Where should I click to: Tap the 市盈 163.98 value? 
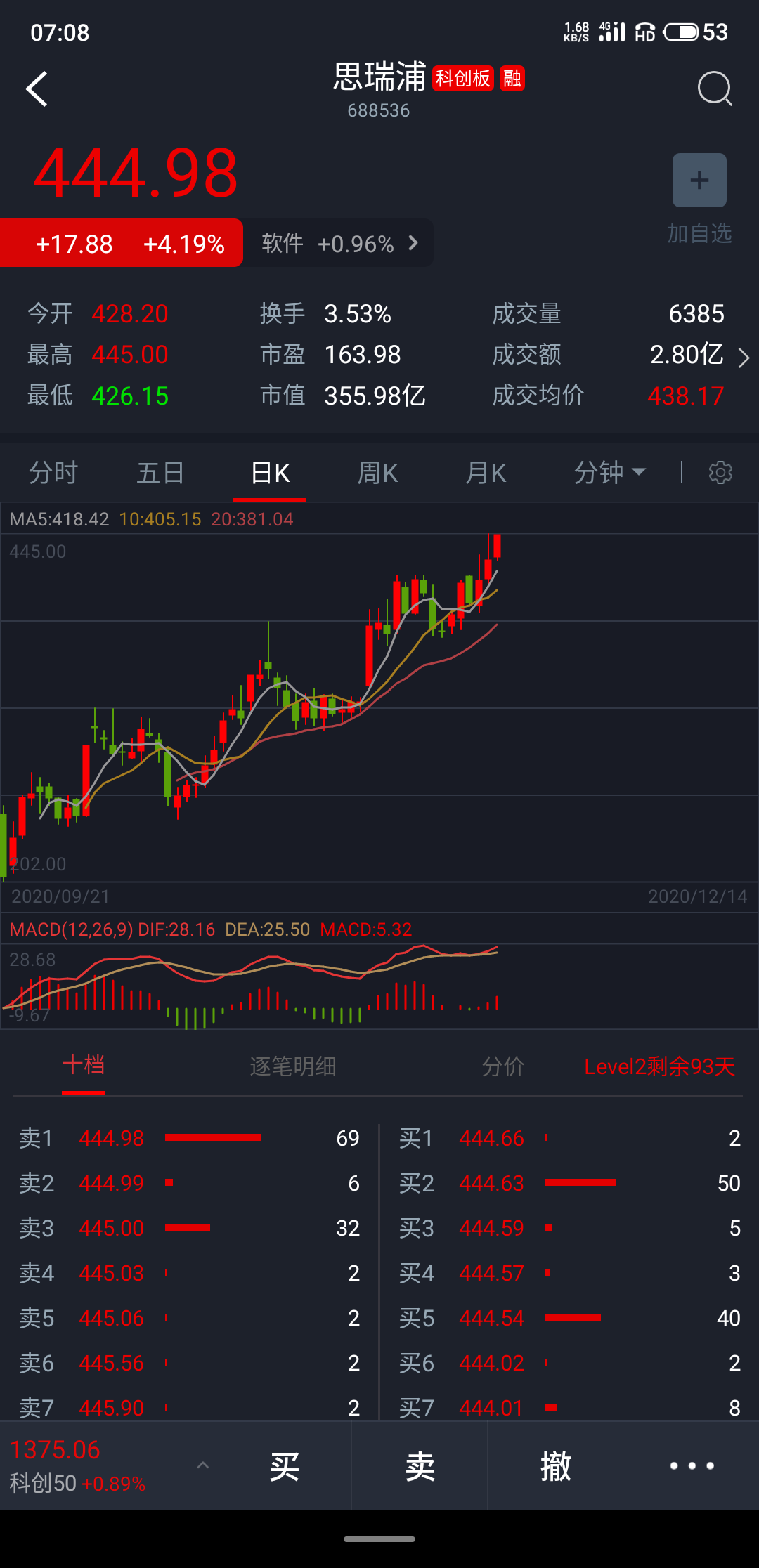363,354
